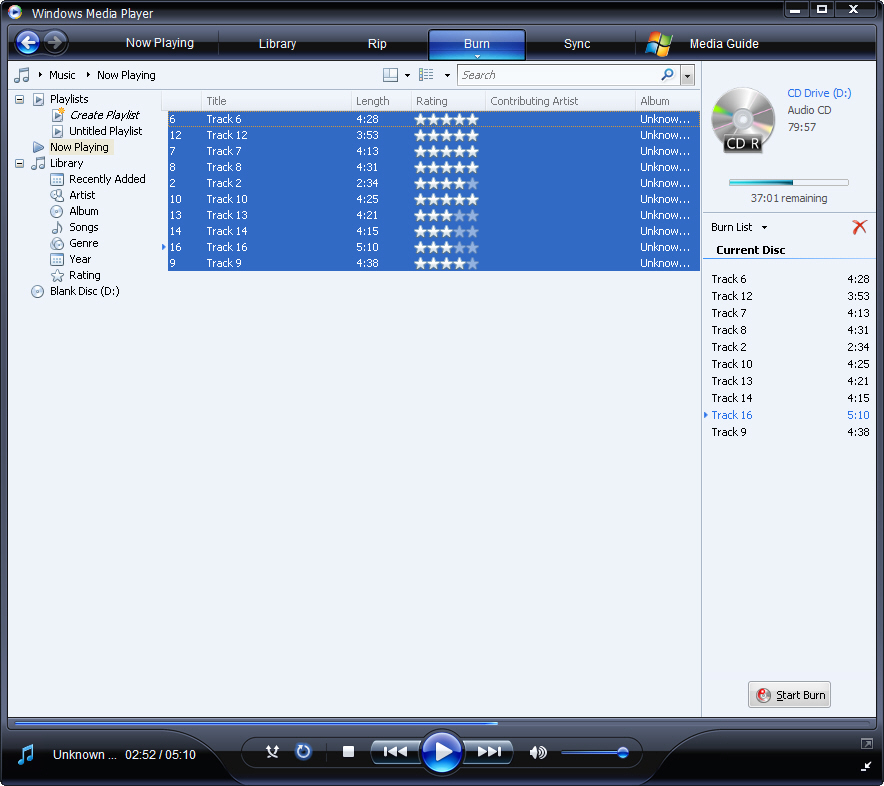884x786 pixels.
Task: Sort by the Title column header
Action: [276, 101]
